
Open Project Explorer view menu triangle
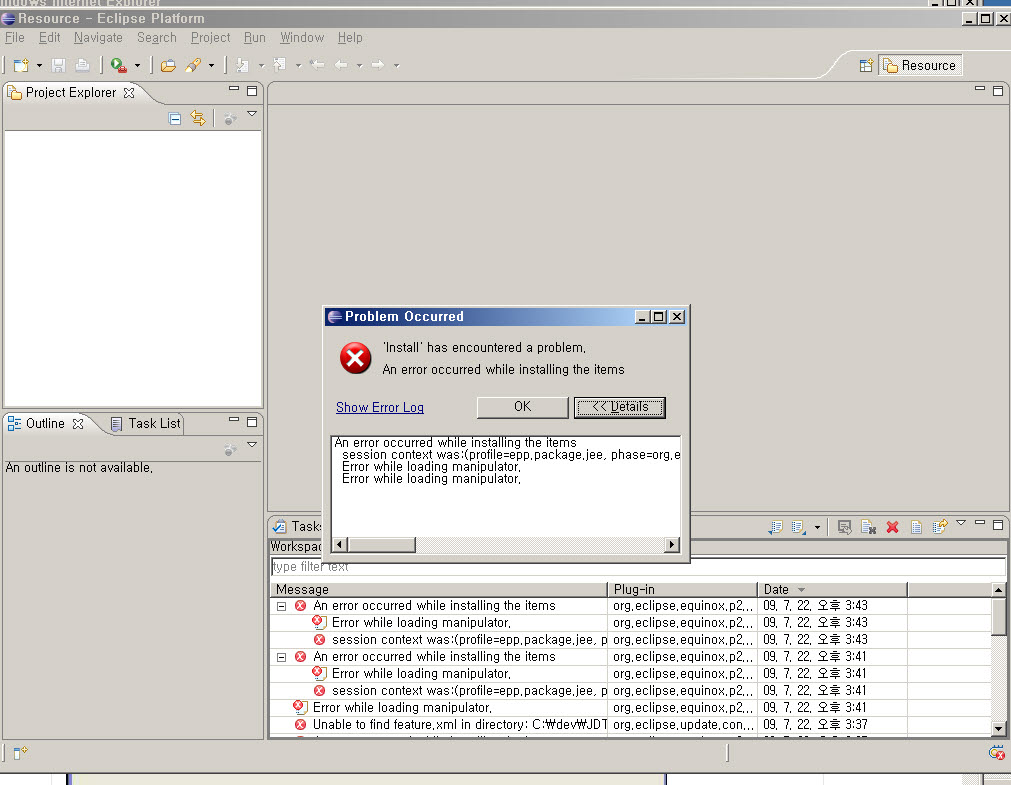tap(252, 114)
